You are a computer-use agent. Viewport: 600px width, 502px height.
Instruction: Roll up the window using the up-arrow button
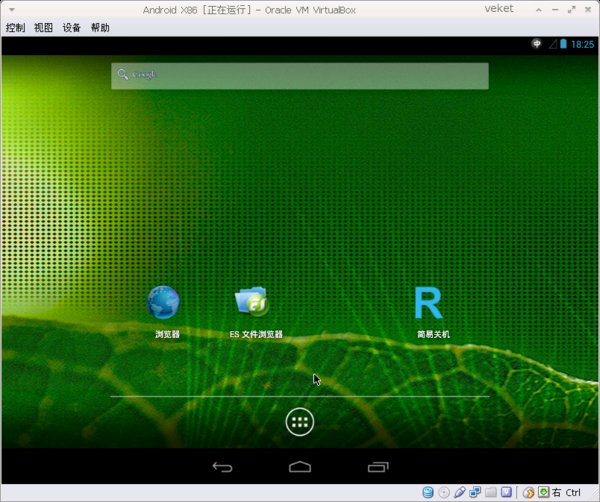coord(539,10)
